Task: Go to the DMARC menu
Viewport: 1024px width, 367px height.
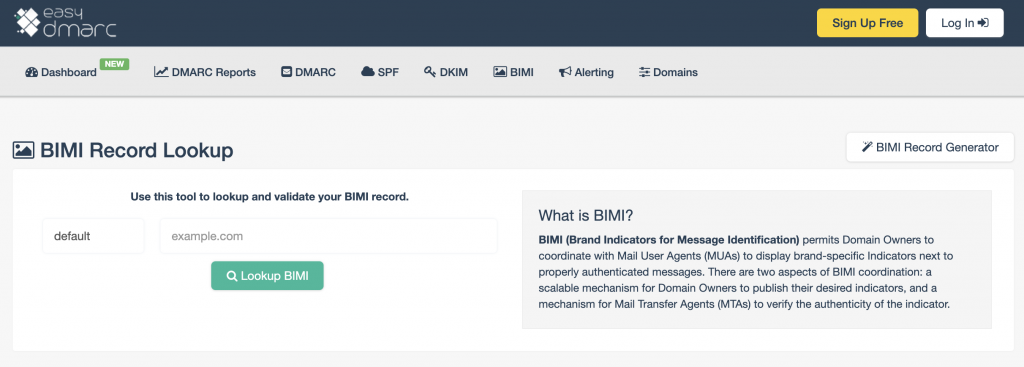Action: point(308,72)
